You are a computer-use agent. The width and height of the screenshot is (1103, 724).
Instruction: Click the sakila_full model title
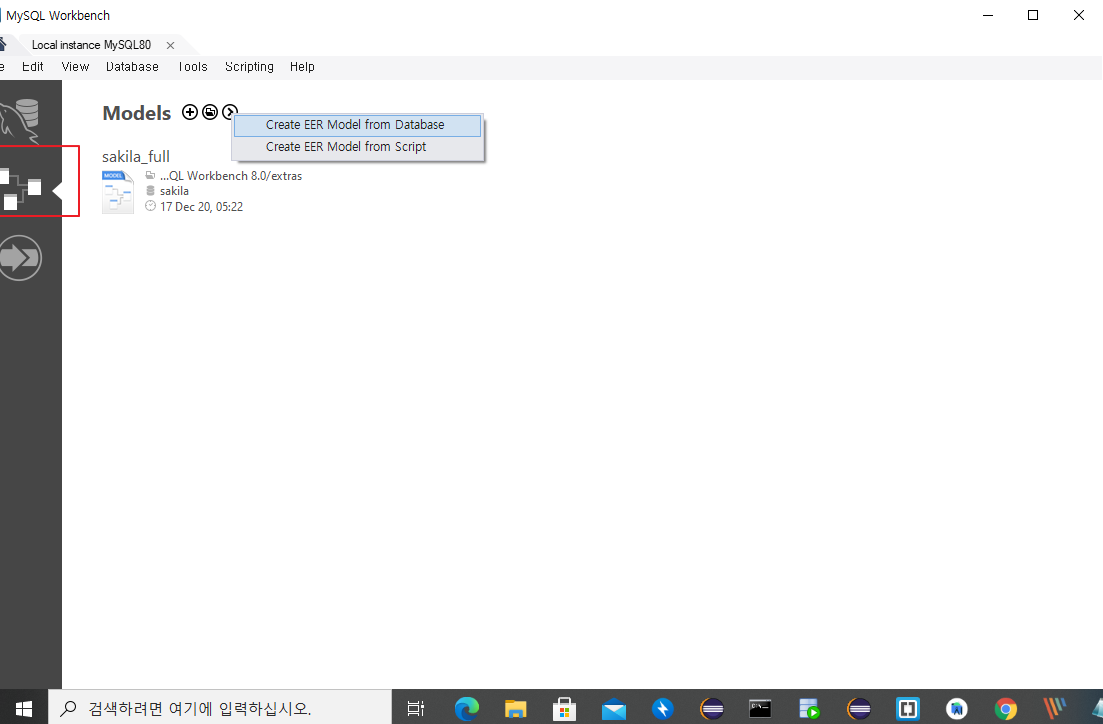(x=136, y=156)
